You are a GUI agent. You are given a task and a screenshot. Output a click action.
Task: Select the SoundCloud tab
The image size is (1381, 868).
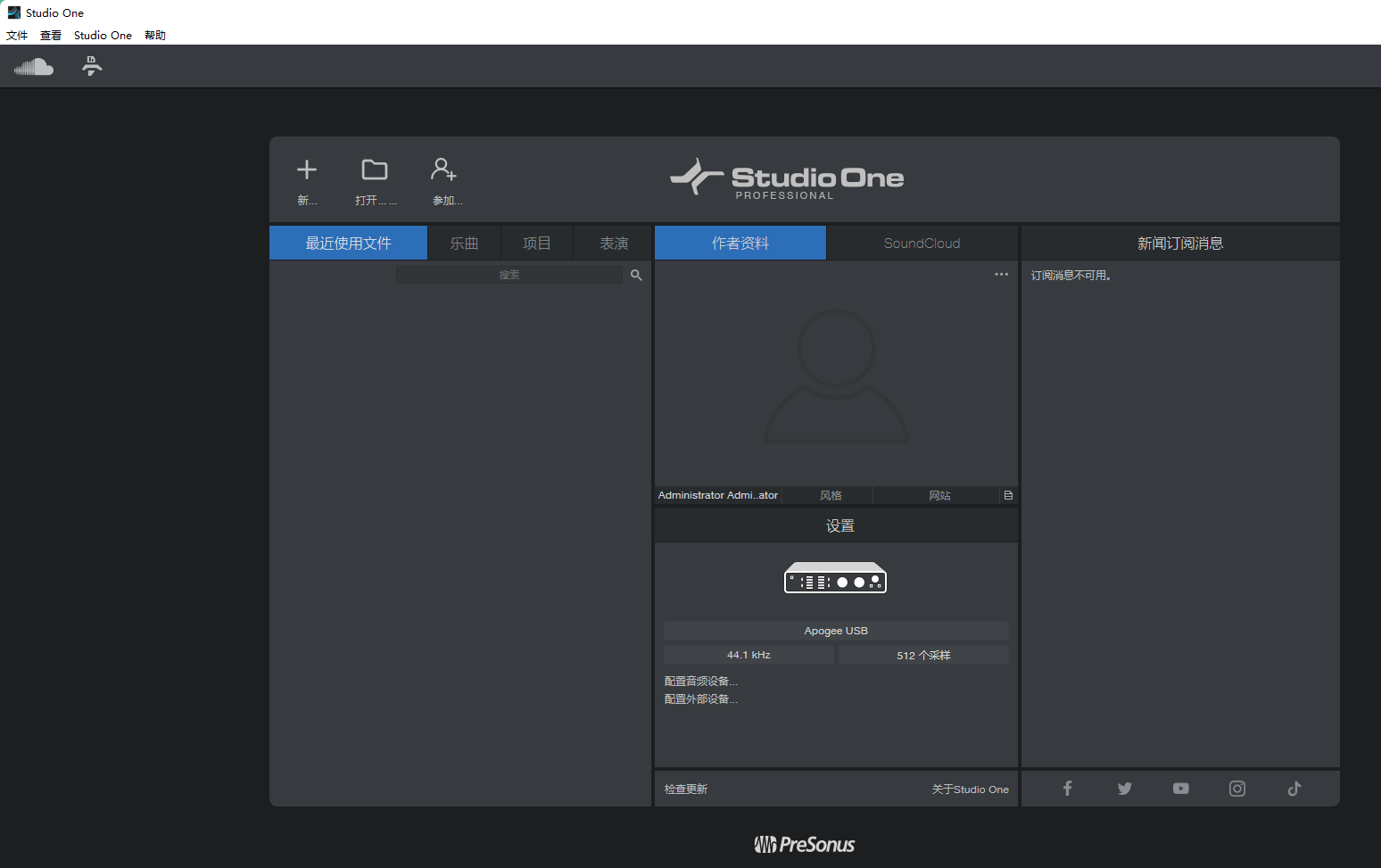(x=922, y=243)
